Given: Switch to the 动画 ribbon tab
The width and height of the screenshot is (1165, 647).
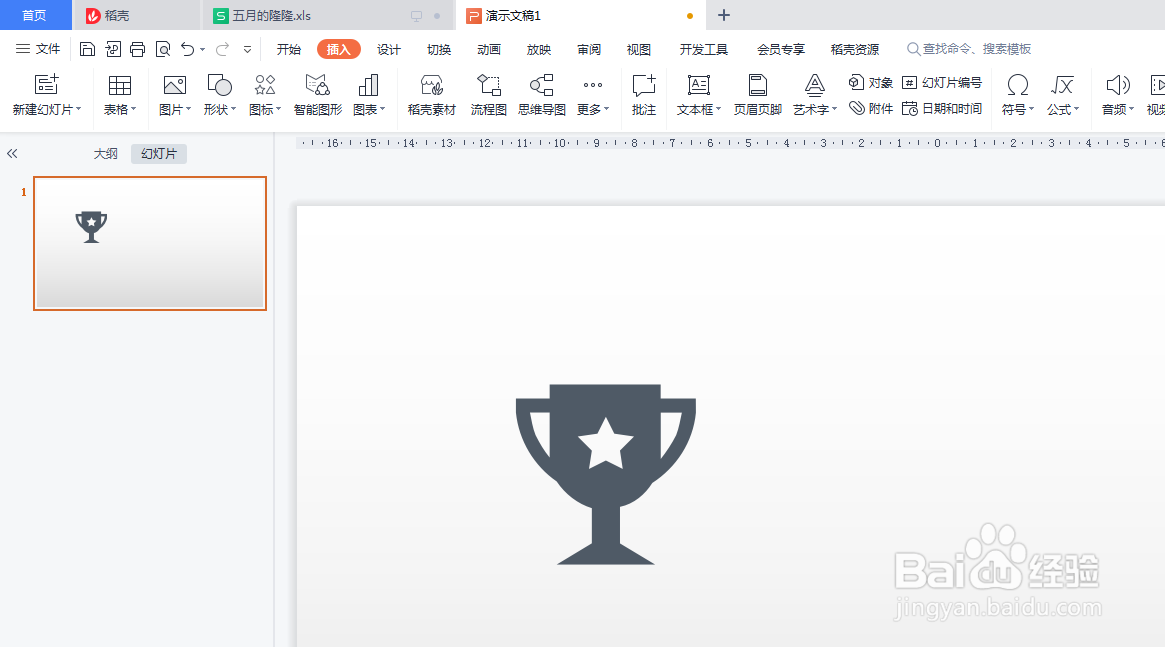Looking at the screenshot, I should pos(489,49).
